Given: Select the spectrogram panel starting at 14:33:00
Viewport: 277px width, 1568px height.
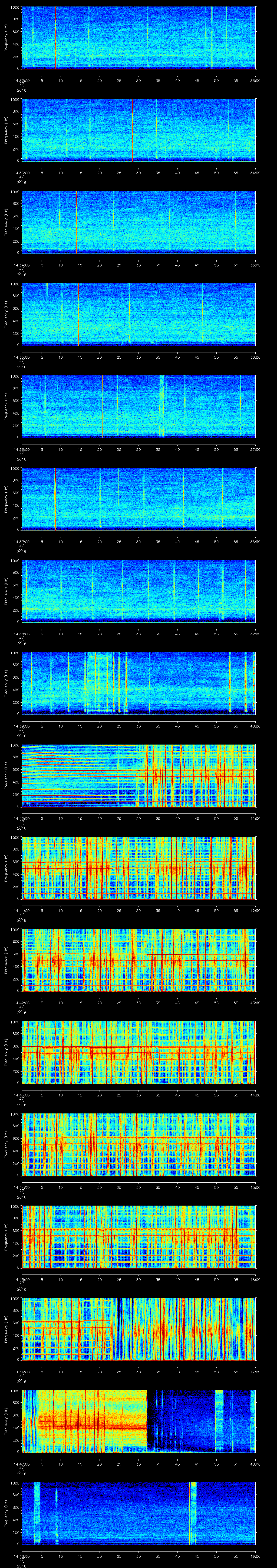Looking at the screenshot, I should click(139, 130).
